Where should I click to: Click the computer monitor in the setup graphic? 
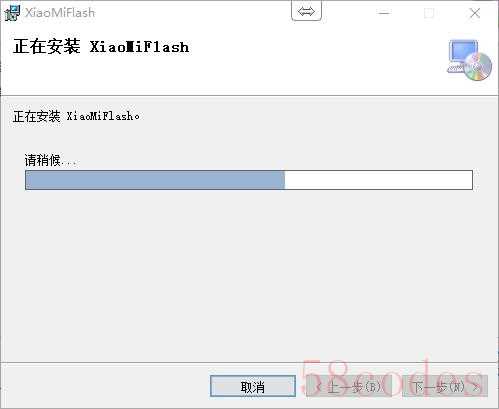point(463,53)
